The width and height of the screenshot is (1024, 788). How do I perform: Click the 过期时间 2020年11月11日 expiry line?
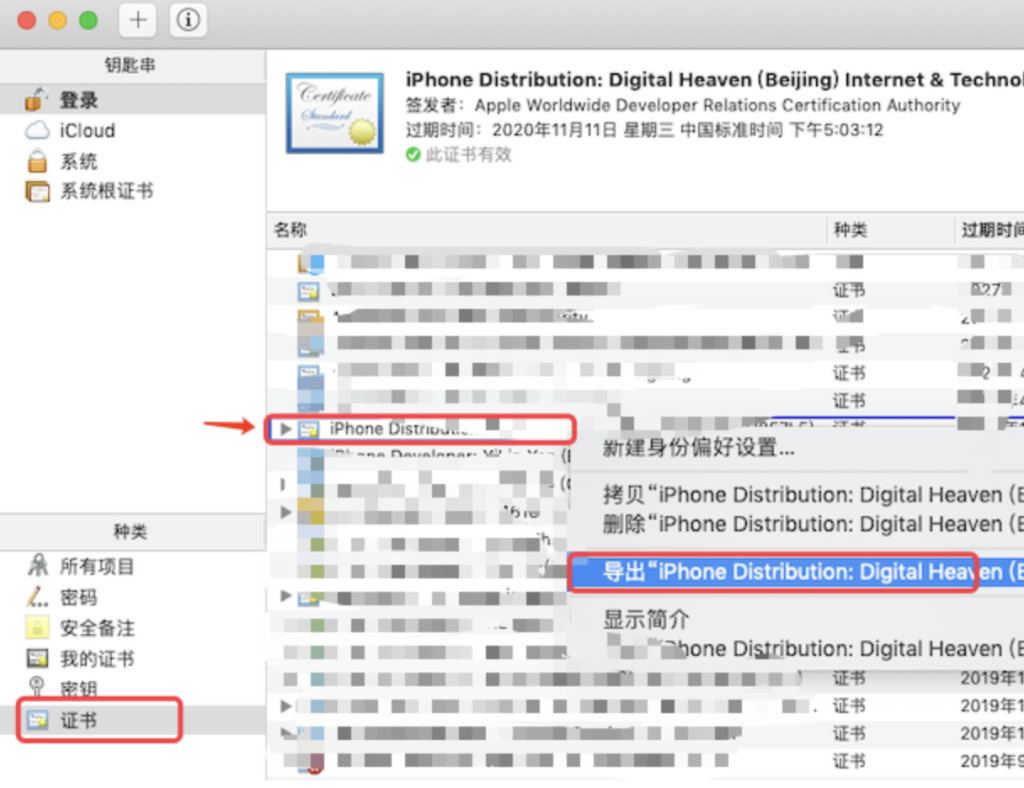point(644,130)
